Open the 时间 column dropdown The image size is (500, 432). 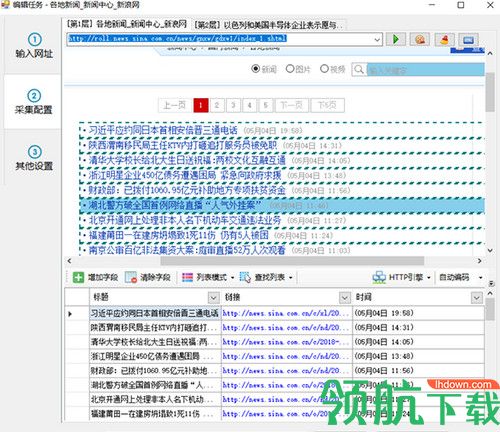[x=477, y=298]
